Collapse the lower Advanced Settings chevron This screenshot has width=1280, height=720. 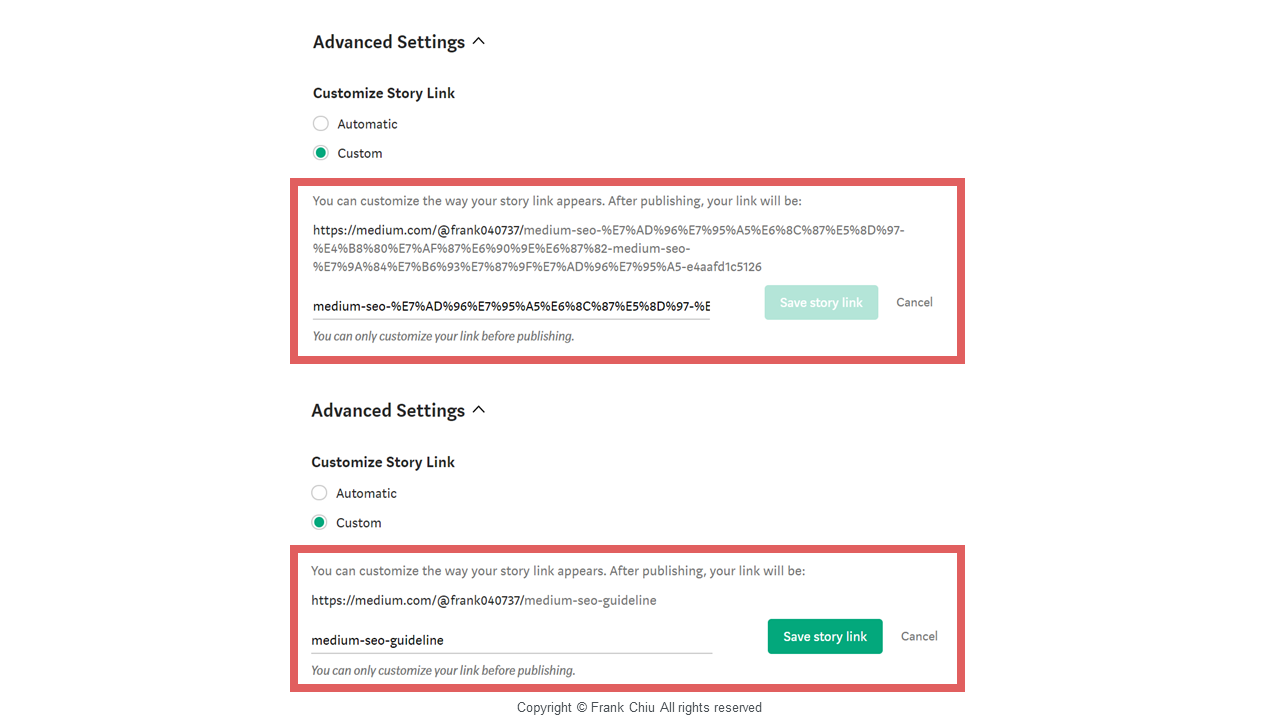479,410
